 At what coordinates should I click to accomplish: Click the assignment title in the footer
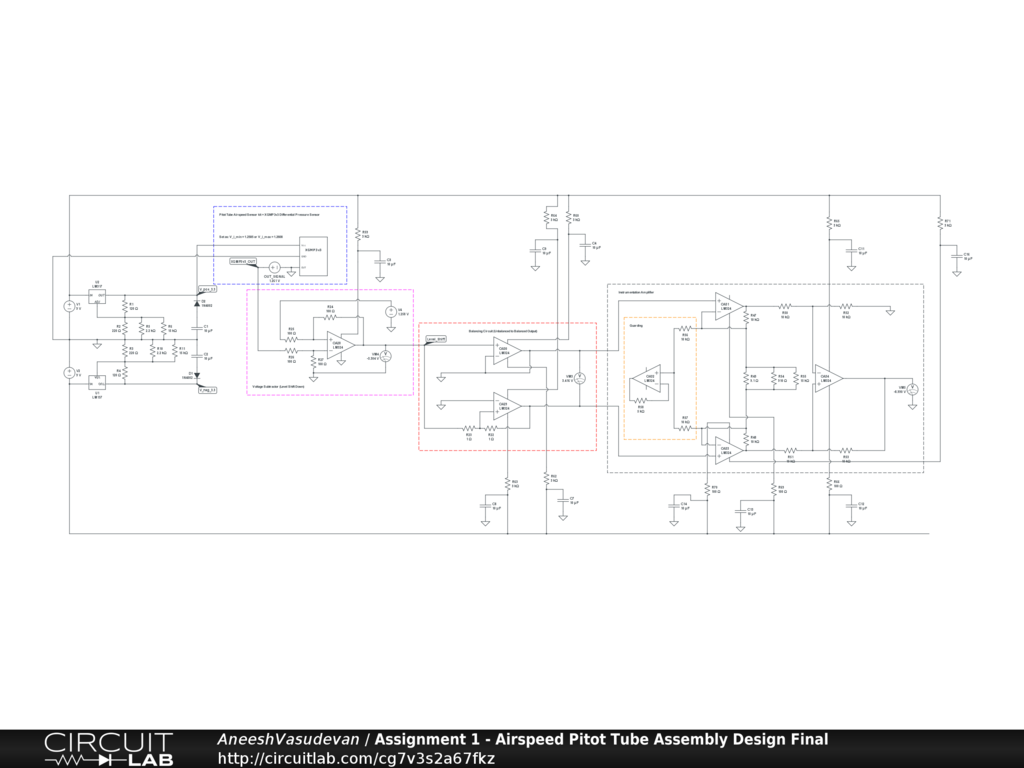click(x=601, y=739)
